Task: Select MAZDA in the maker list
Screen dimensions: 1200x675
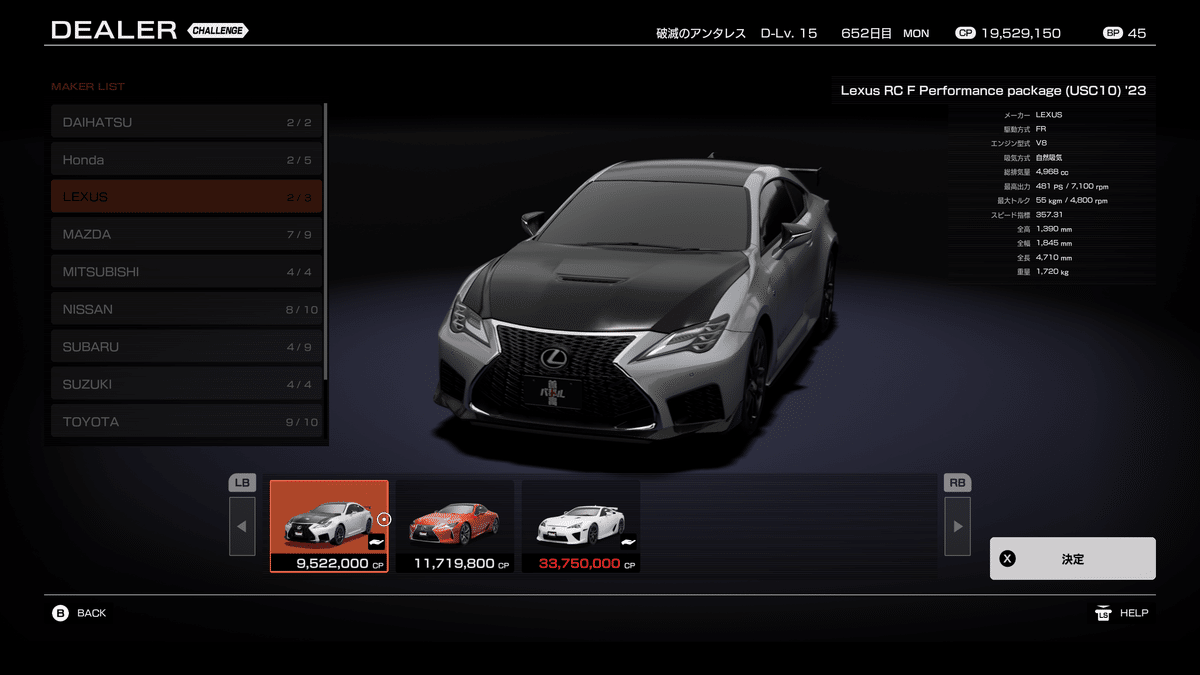Action: 187,234
